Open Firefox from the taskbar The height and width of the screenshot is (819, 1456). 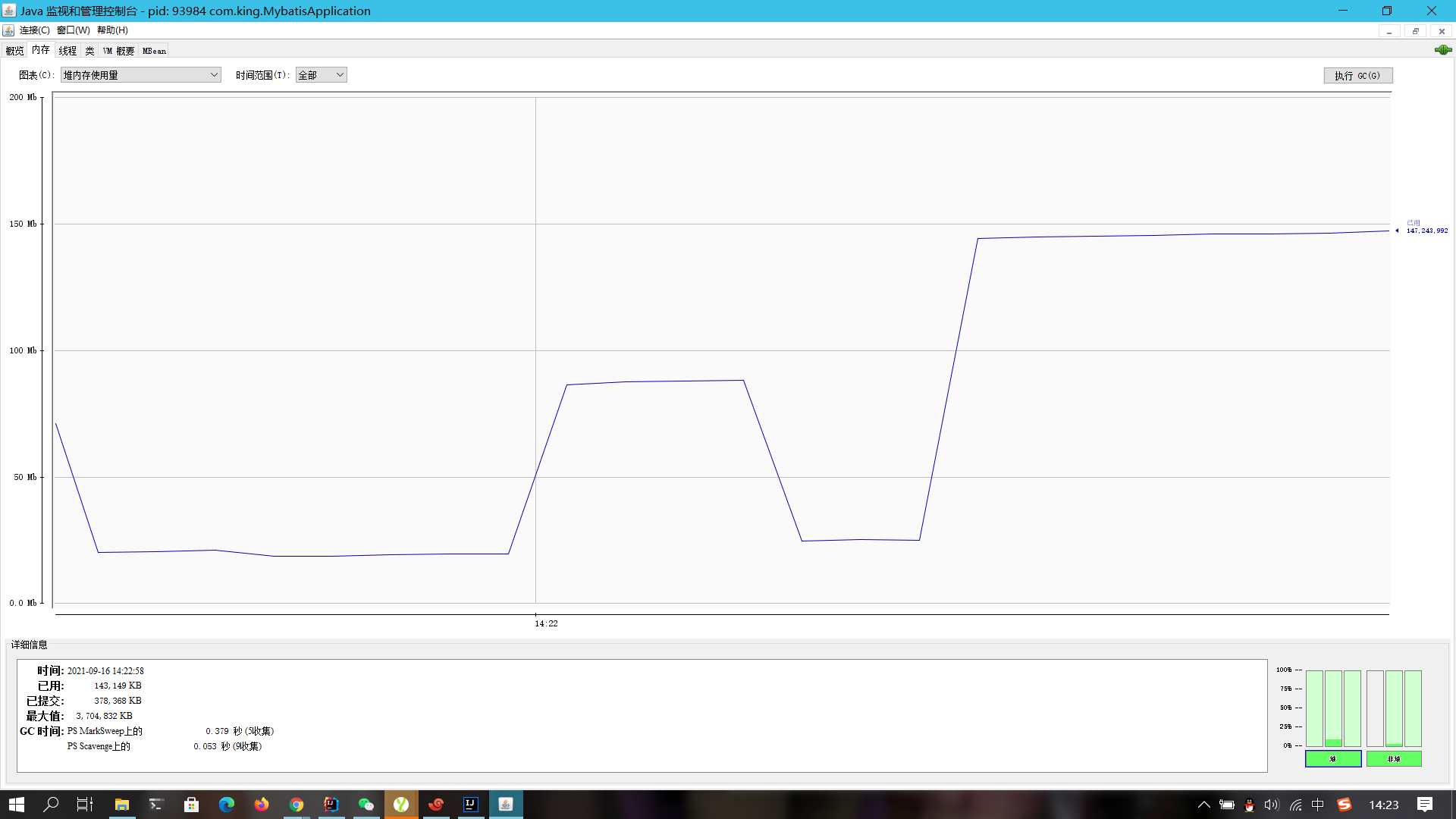coord(262,805)
